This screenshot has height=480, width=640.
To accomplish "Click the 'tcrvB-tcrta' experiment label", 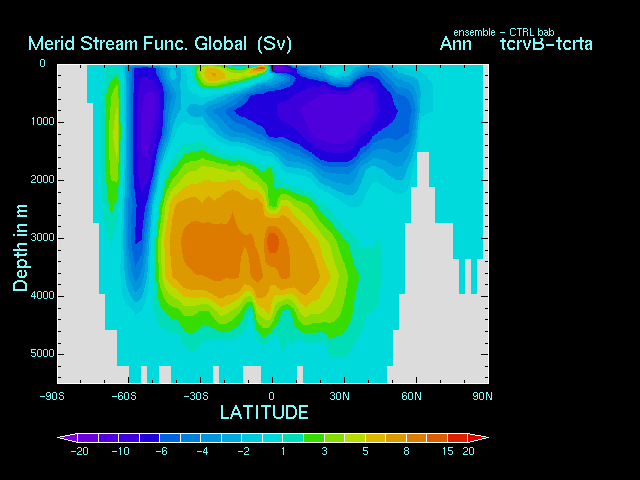I will 538,44.
